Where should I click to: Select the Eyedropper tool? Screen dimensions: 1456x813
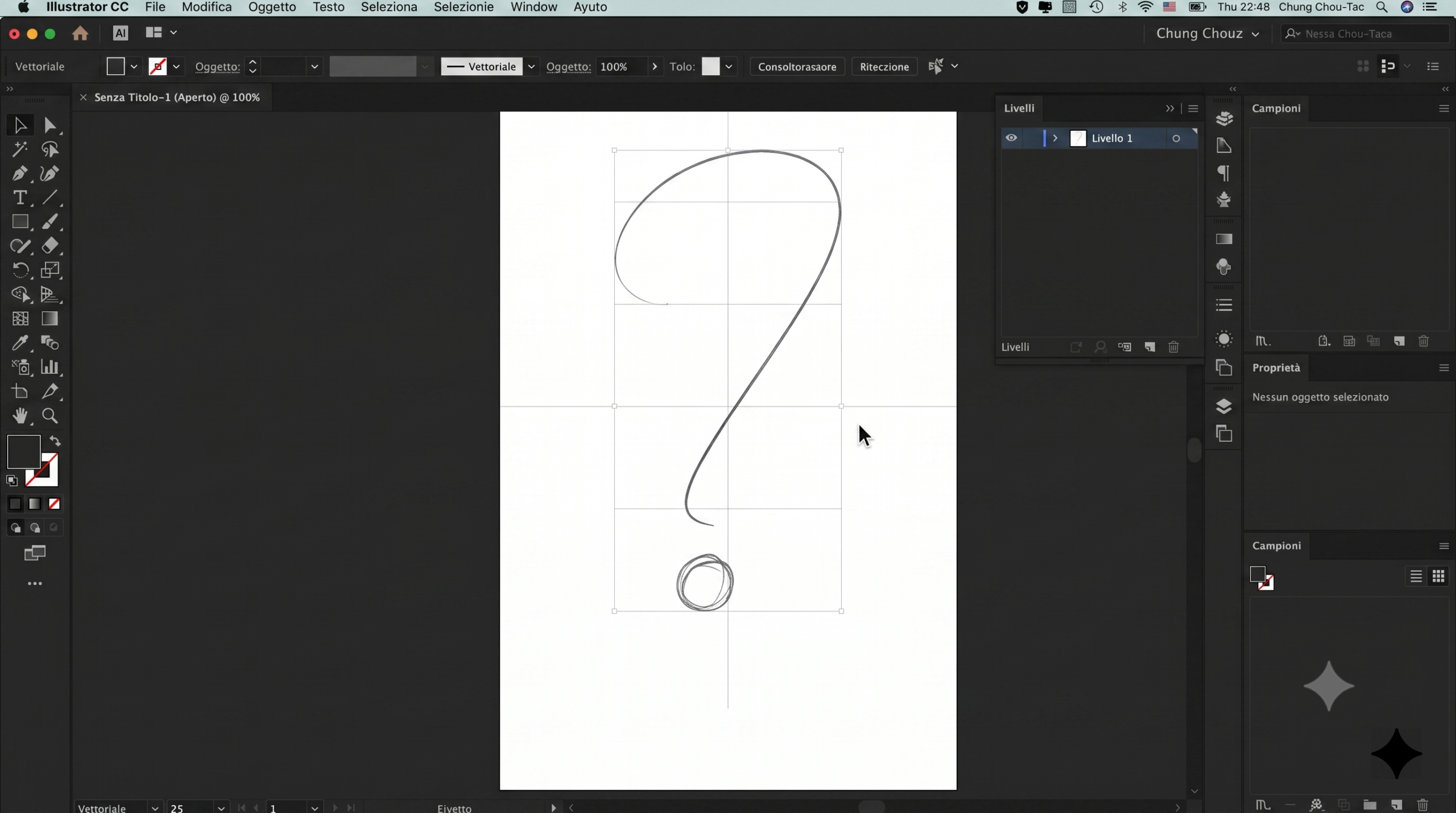click(x=20, y=343)
